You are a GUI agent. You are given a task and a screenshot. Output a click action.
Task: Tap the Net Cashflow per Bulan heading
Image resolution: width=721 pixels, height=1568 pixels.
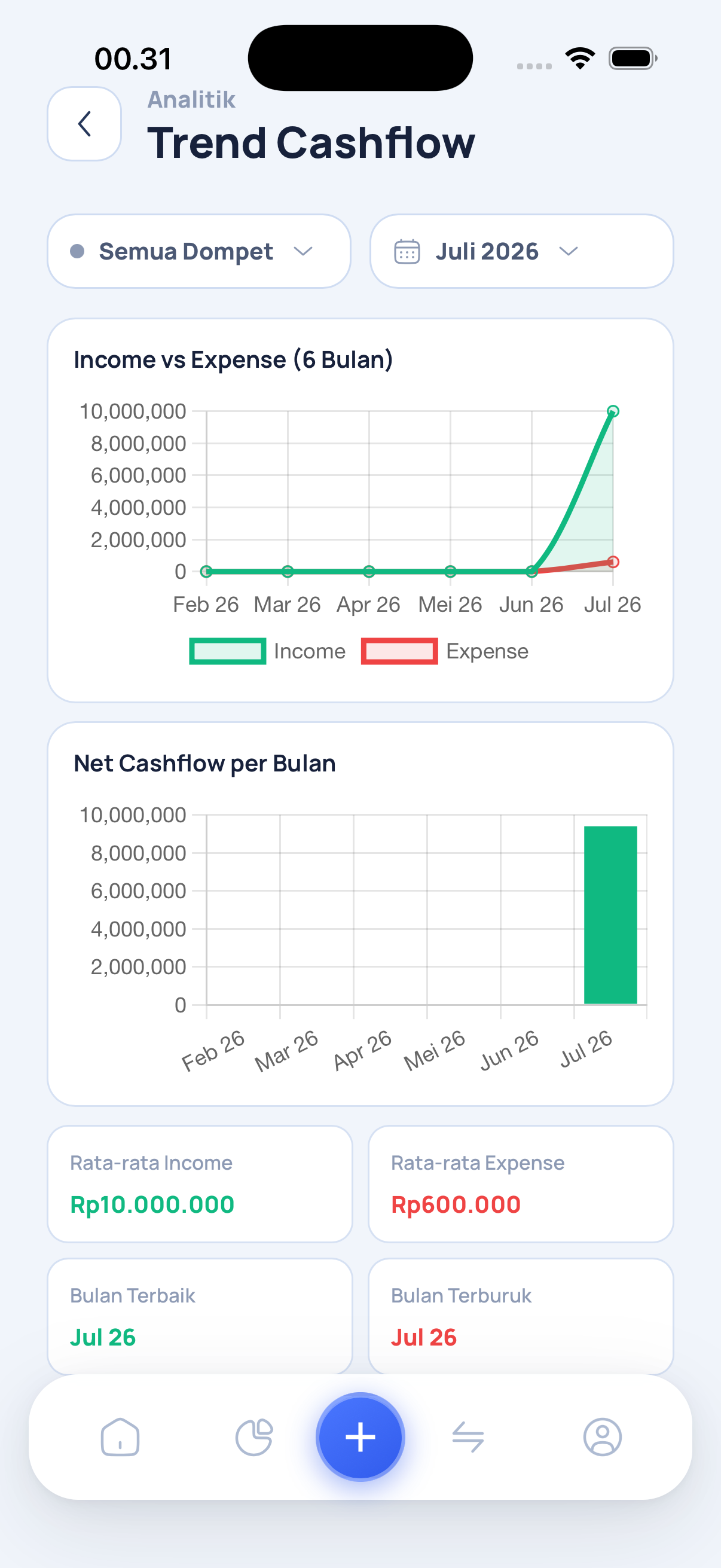tap(204, 763)
